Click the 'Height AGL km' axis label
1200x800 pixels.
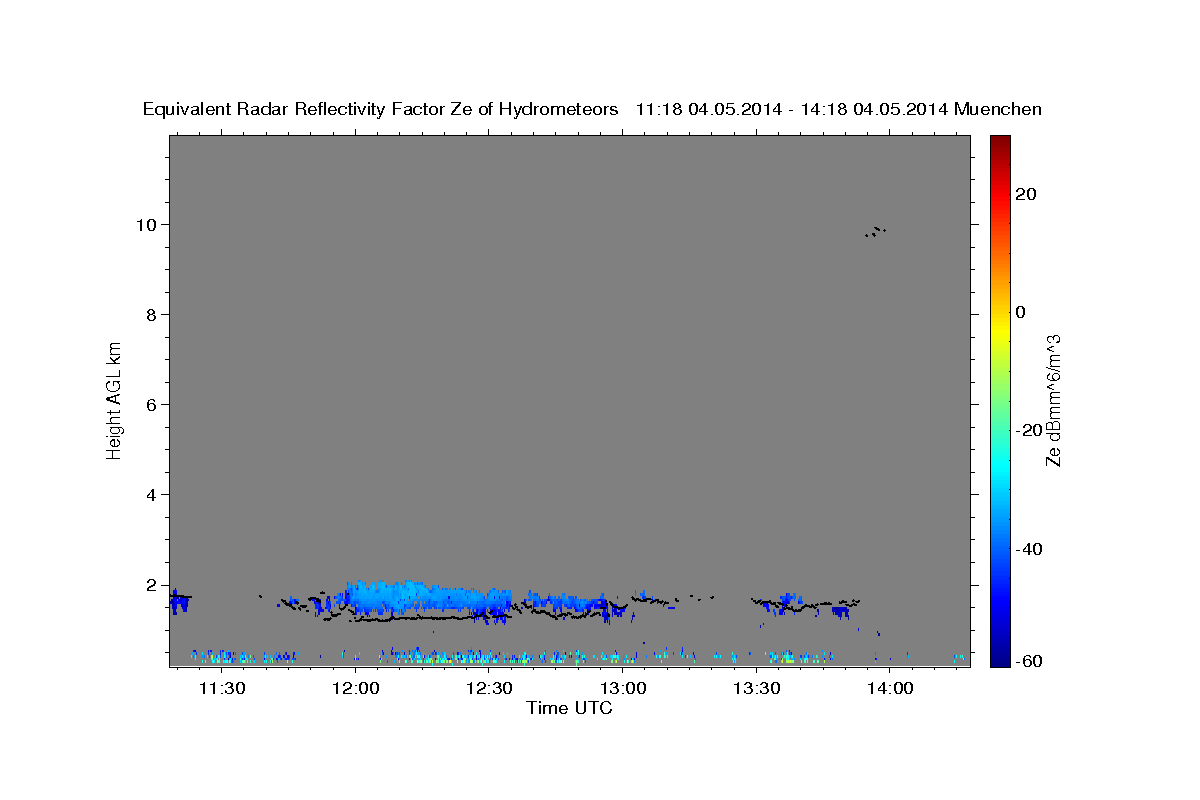click(x=114, y=399)
